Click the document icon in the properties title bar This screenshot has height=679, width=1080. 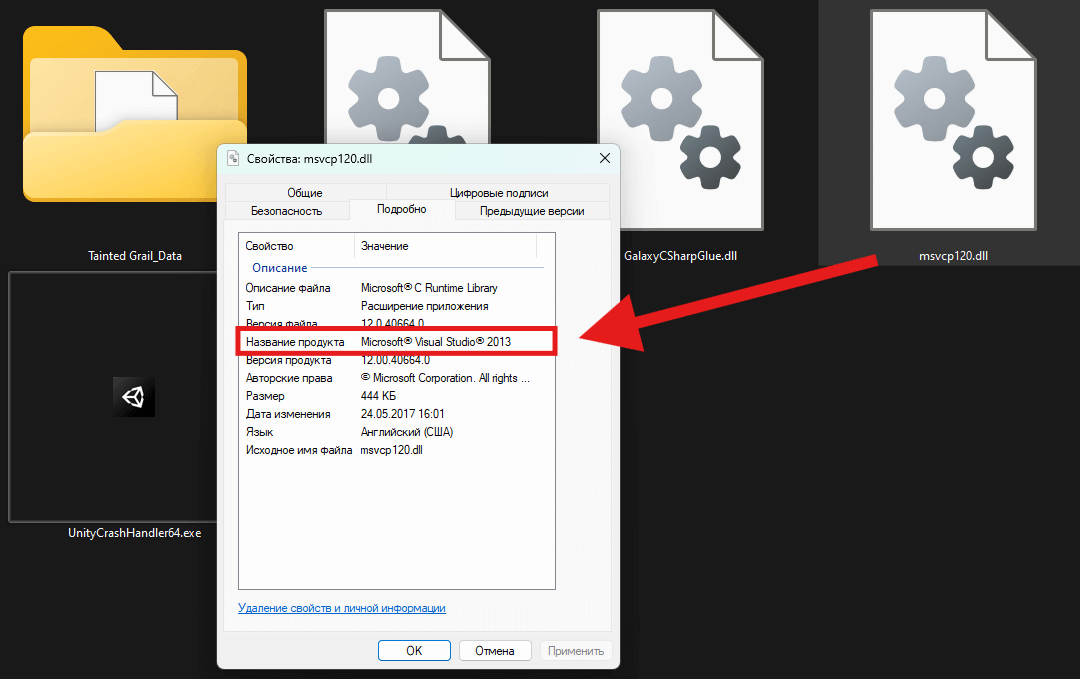coord(233,158)
